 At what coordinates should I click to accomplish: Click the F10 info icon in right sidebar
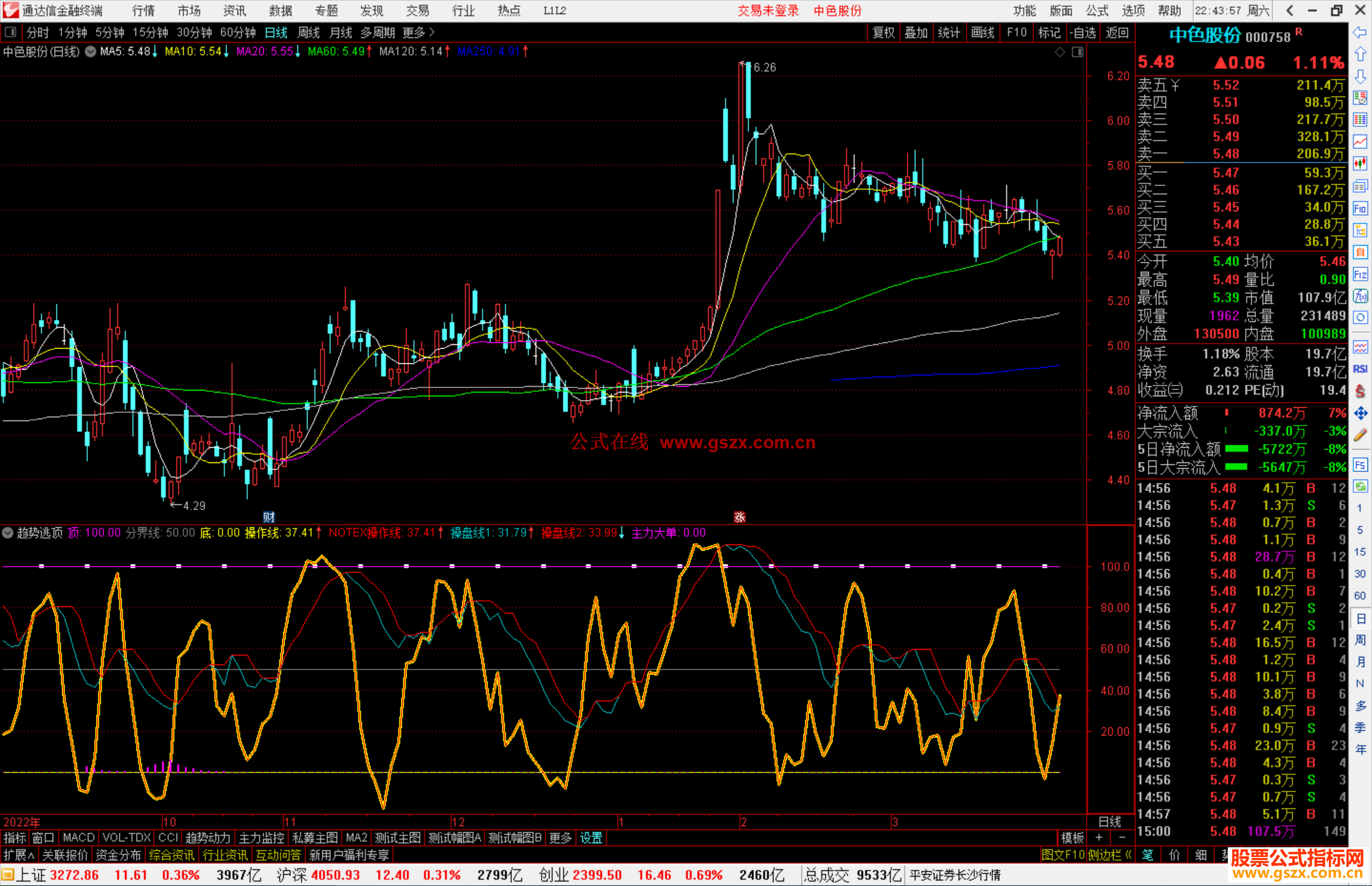[1360, 208]
